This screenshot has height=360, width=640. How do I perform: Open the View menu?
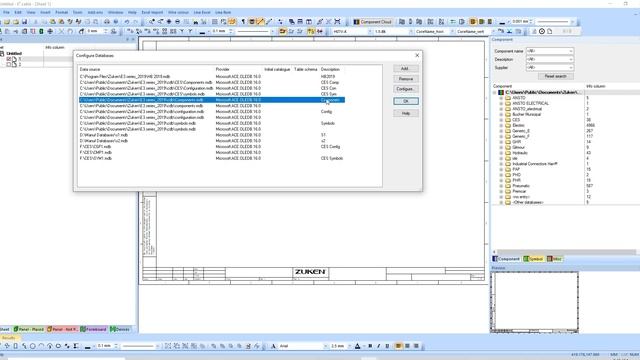coord(31,13)
